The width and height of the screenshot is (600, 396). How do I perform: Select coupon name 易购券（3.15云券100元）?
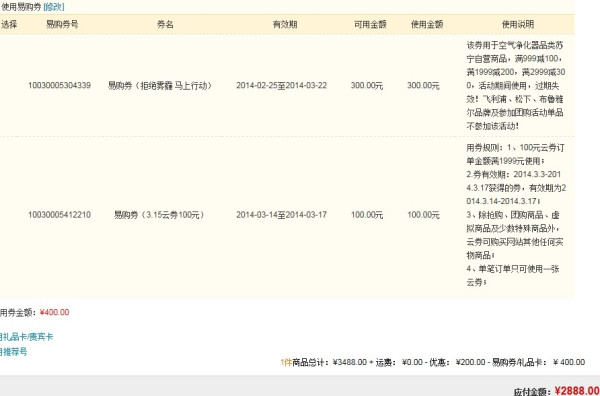coord(159,215)
